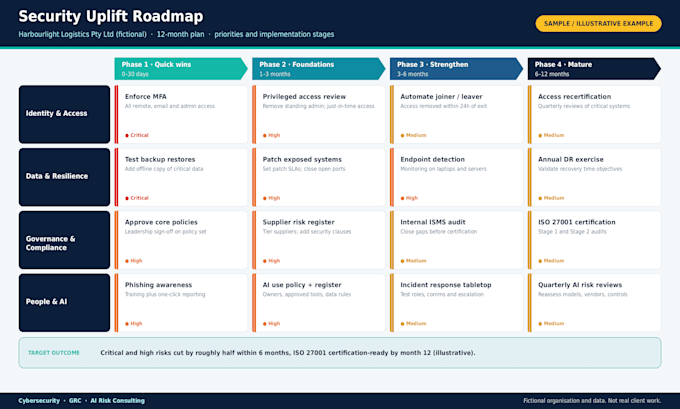680x409 pixels.
Task: Select the Phase 4 Mature header
Action: pyautogui.click(x=594, y=69)
